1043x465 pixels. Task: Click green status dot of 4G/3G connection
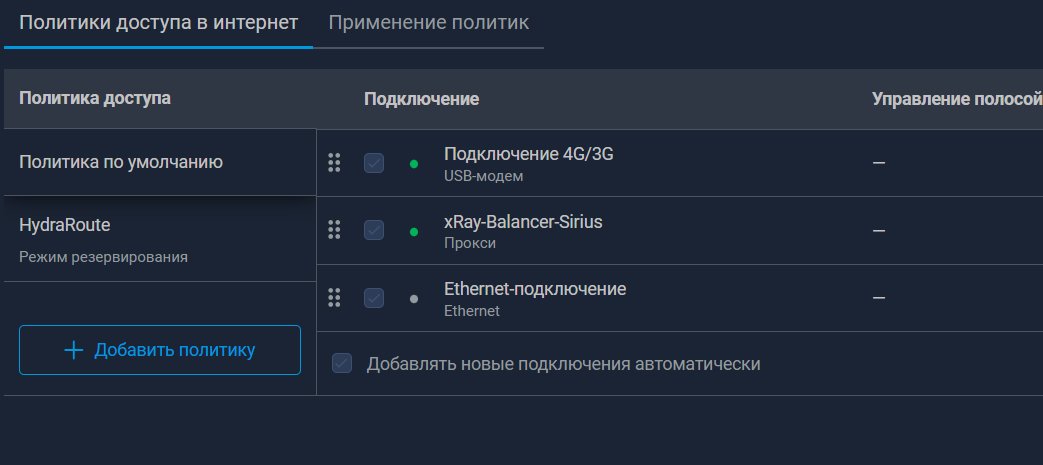(414, 164)
